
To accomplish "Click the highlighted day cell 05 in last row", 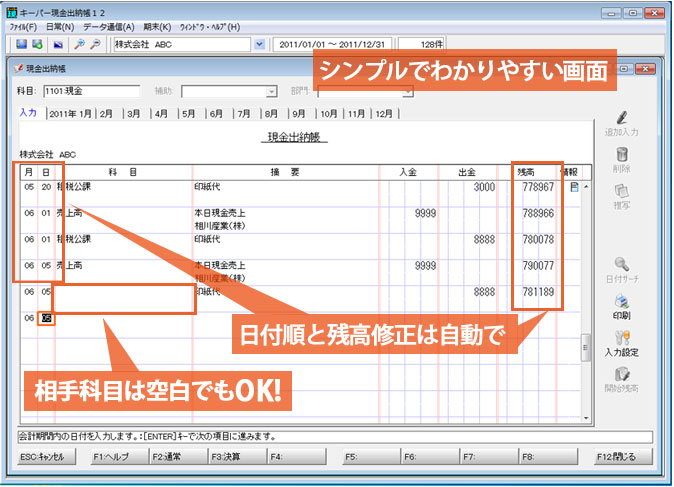I will 46,318.
